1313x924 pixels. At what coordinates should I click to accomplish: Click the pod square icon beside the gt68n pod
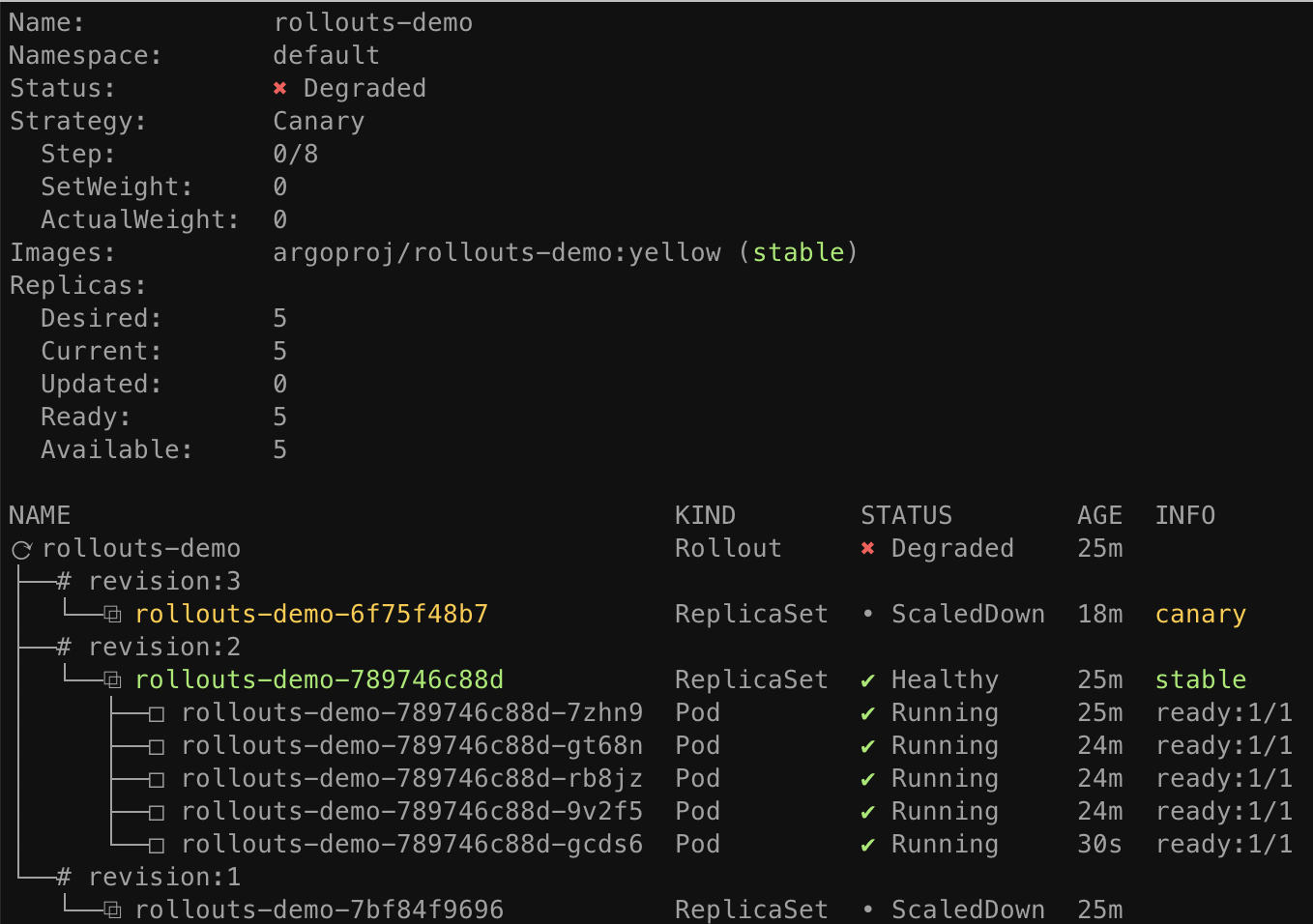tap(157, 748)
